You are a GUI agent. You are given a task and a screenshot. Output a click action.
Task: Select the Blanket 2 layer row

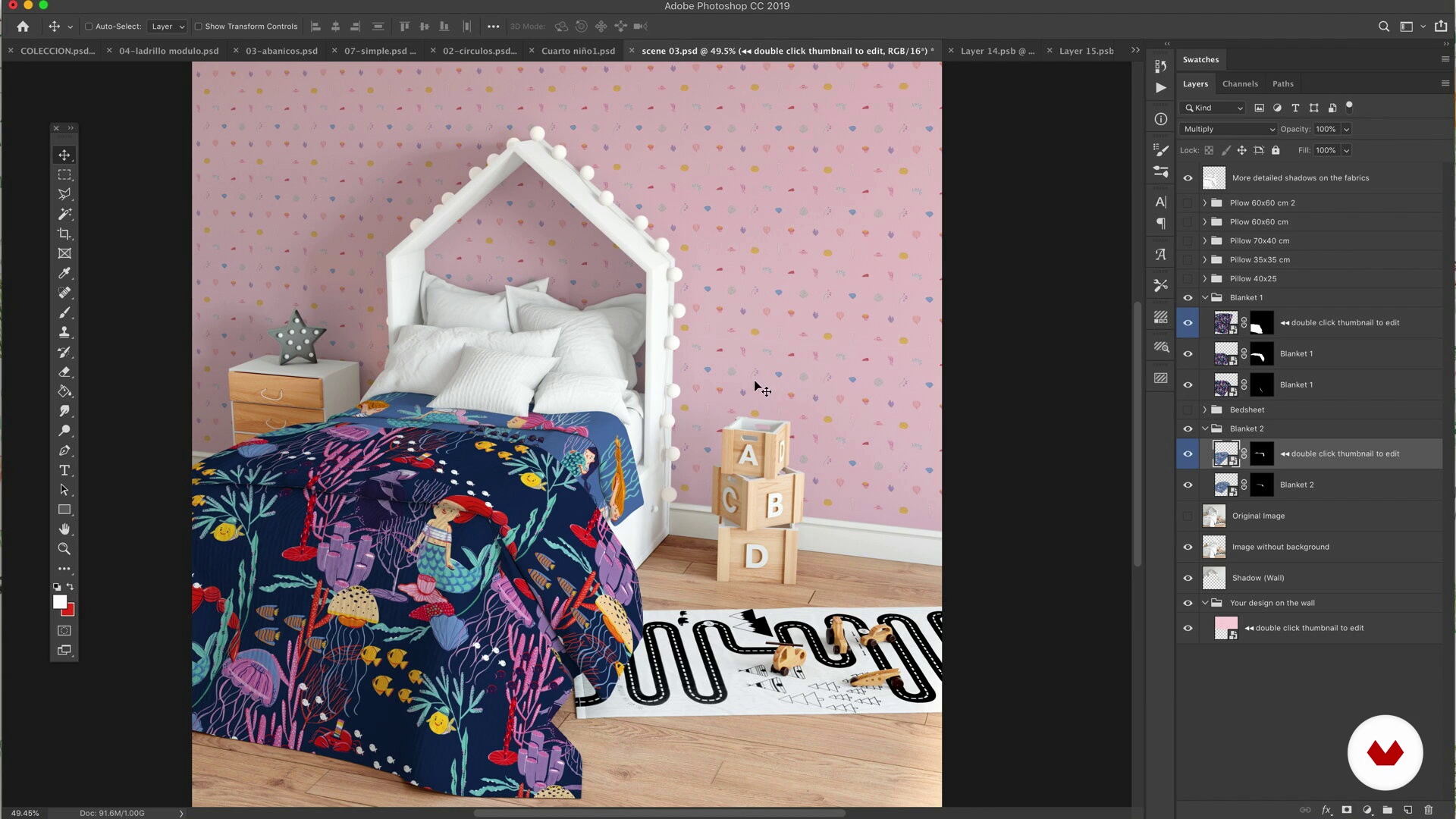tap(1309, 485)
